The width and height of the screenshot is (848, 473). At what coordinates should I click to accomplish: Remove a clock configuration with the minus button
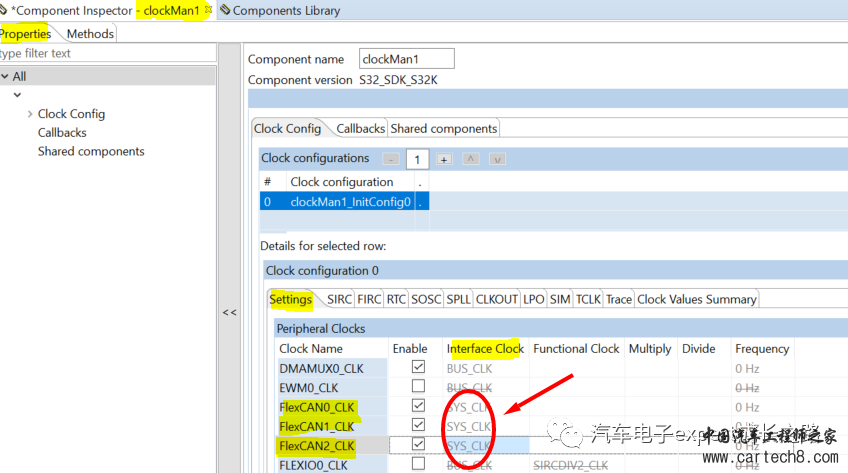[x=390, y=159]
